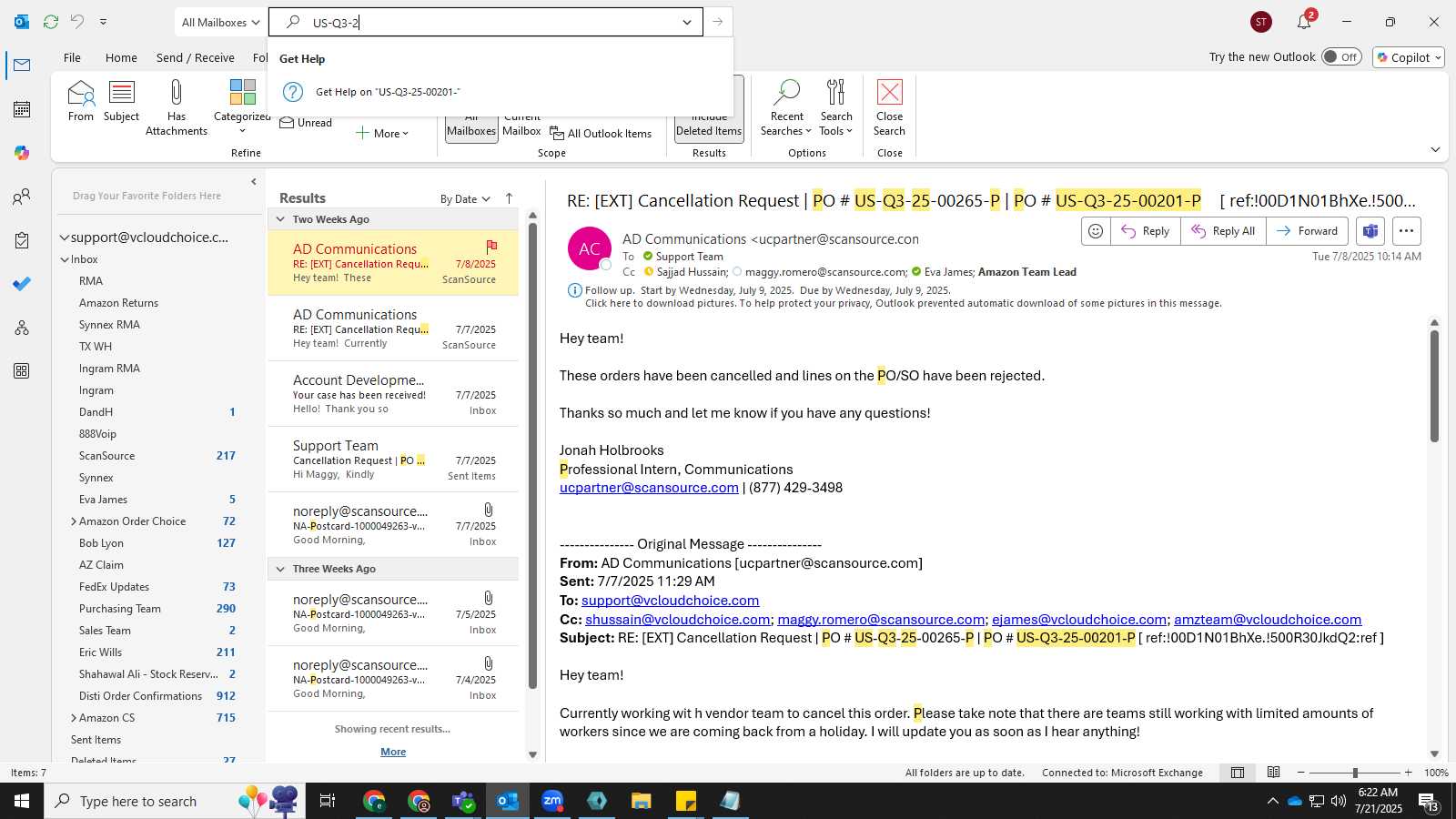Viewport: 1456px width, 819px height.
Task: Click the Undo arrow in quick access toolbar
Action: click(x=77, y=22)
